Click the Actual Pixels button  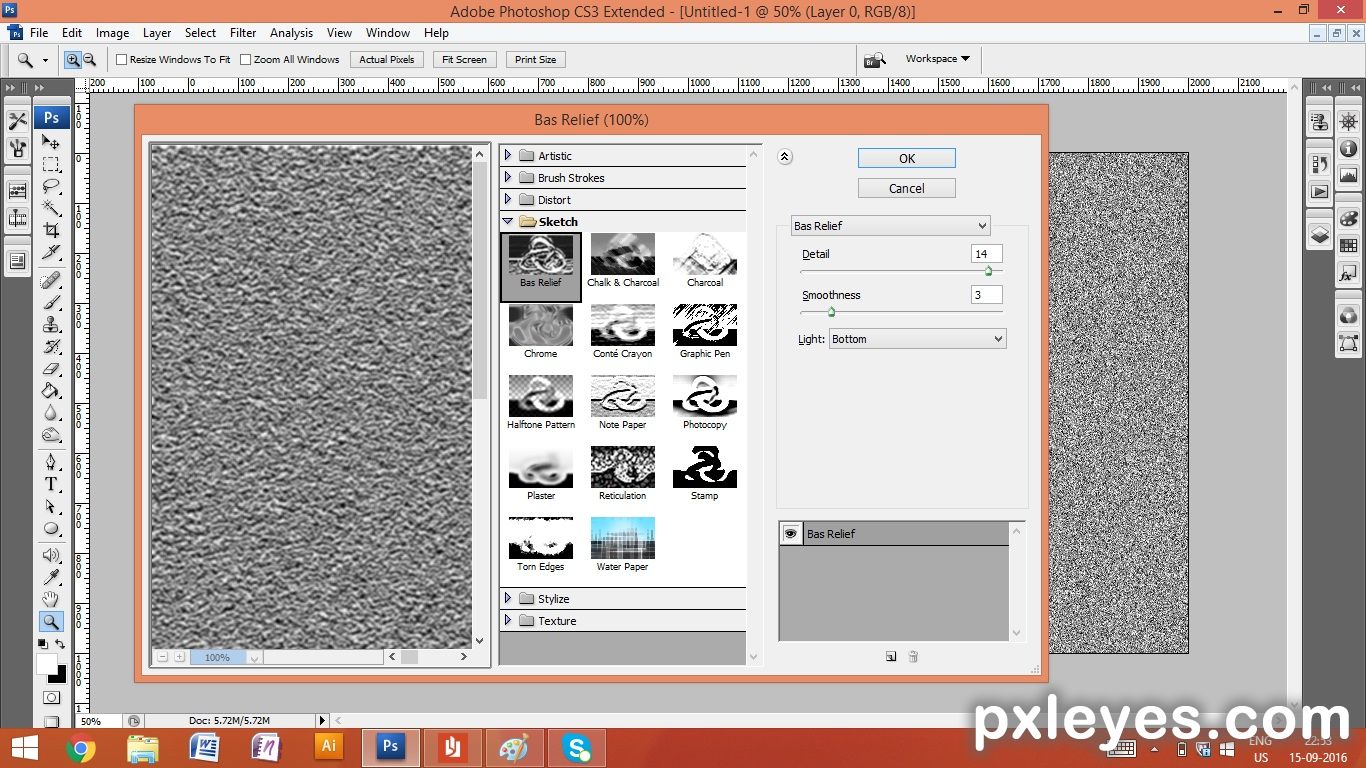387,60
